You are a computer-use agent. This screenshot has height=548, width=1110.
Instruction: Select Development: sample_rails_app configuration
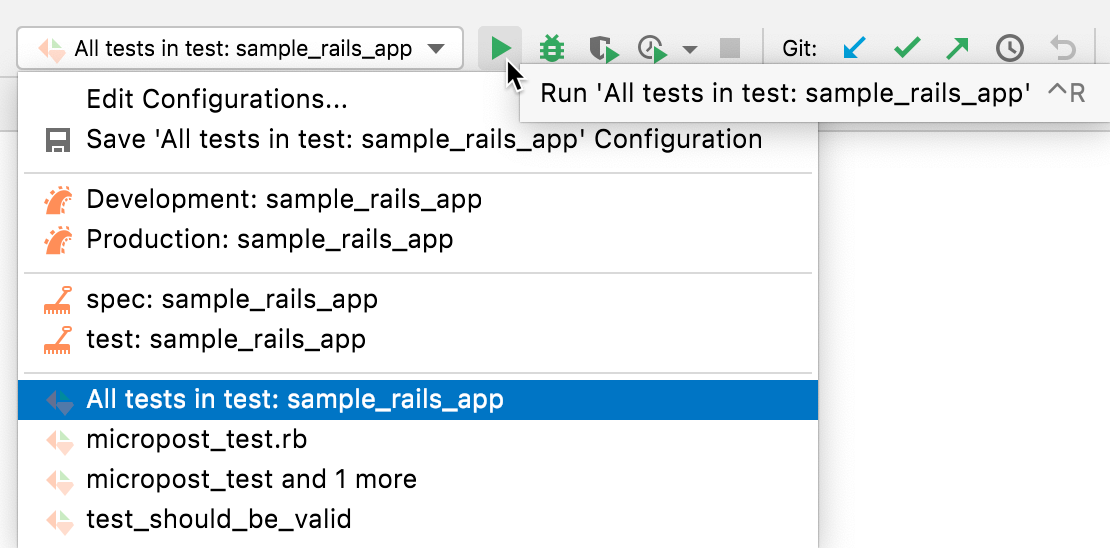(x=284, y=199)
